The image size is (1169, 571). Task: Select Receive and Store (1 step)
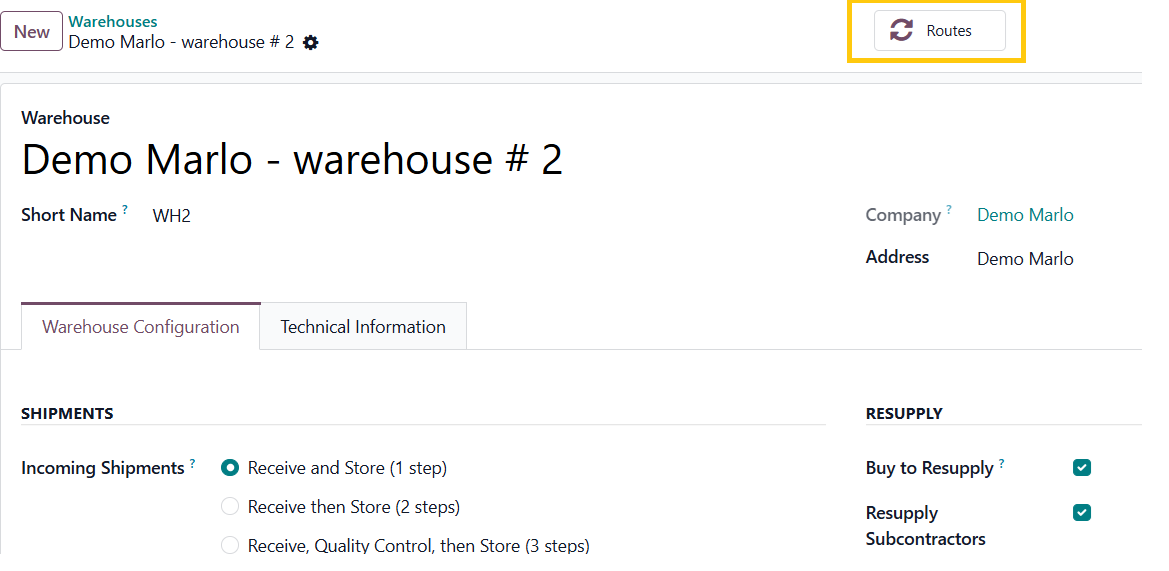coord(230,468)
